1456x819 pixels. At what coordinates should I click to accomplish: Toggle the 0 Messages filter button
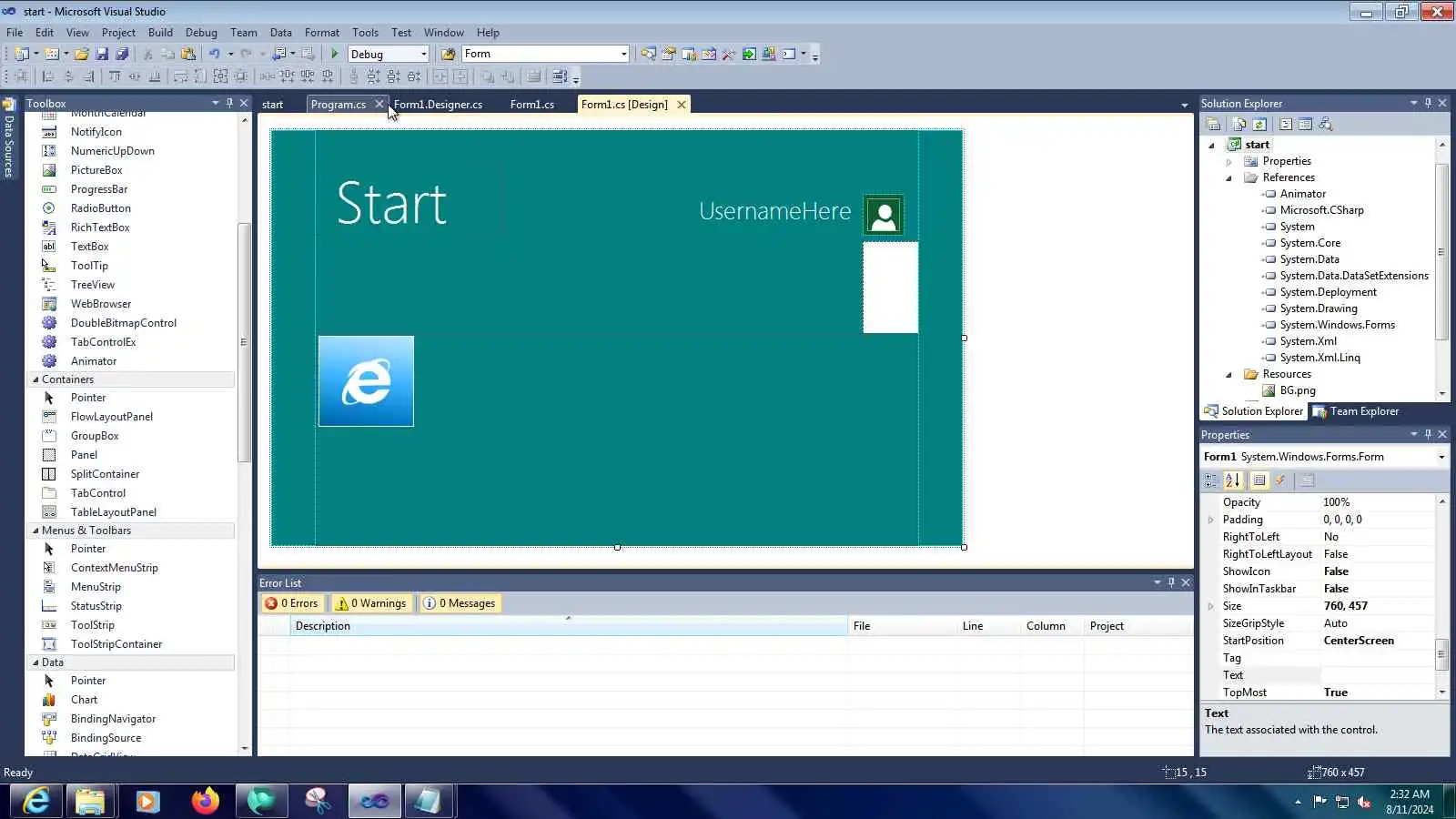459,603
